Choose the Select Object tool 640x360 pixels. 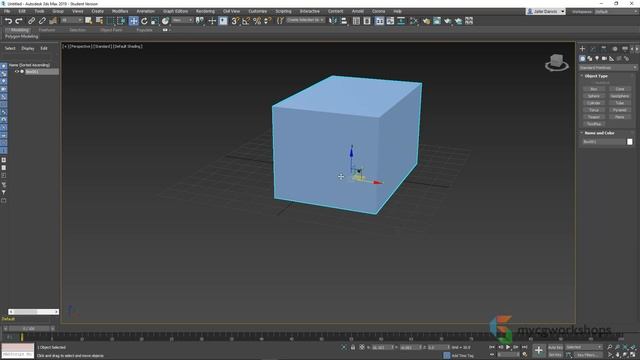tap(89, 21)
